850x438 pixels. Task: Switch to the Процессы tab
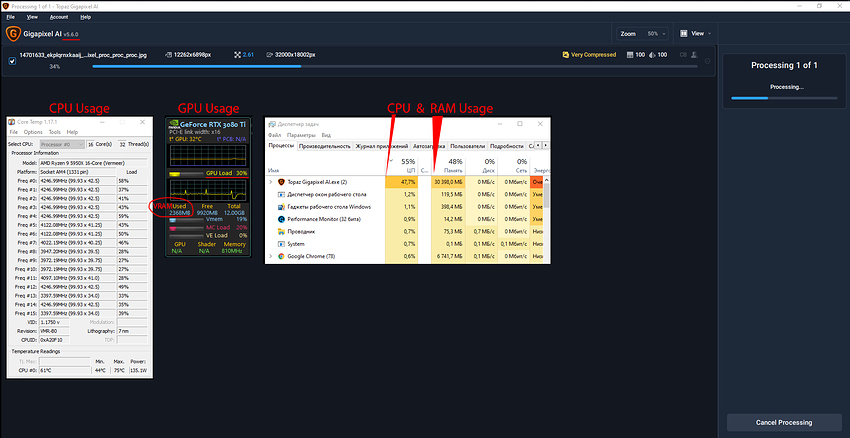[281, 146]
